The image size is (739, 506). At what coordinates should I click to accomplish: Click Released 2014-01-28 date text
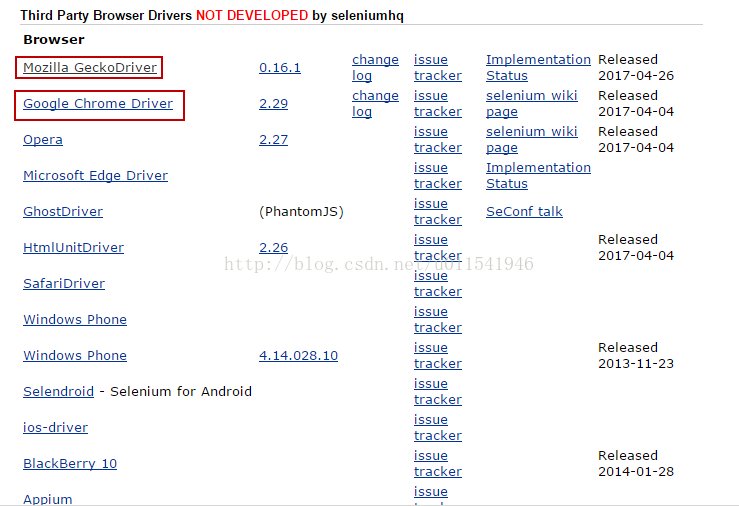(636, 464)
